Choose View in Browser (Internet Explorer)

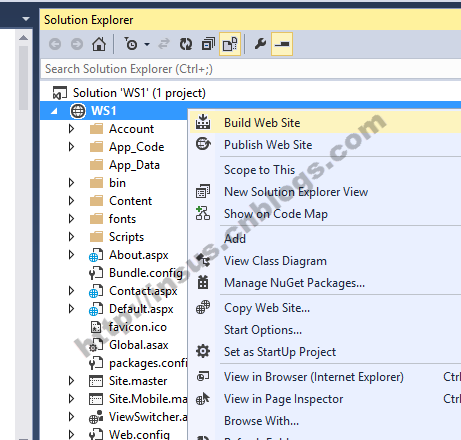[x=326, y=377]
